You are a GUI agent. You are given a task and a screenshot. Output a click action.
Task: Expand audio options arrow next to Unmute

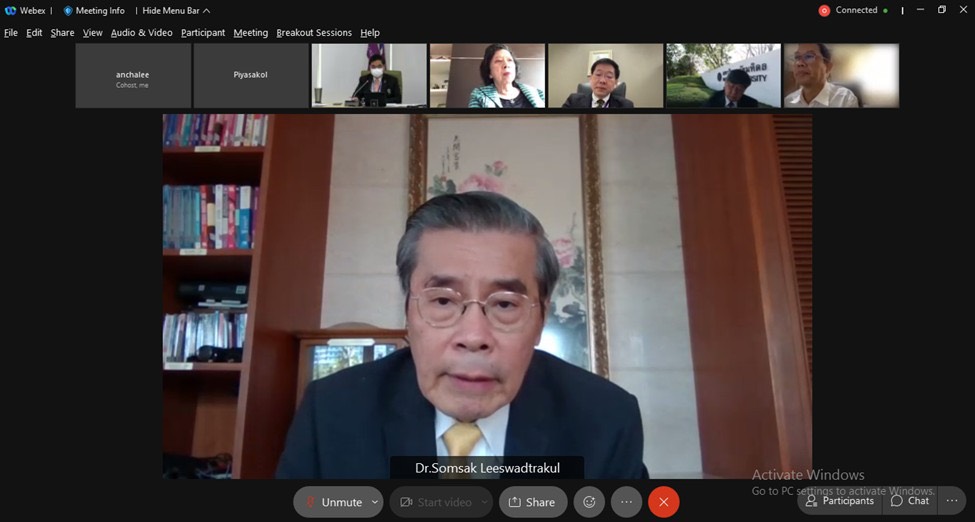point(375,502)
